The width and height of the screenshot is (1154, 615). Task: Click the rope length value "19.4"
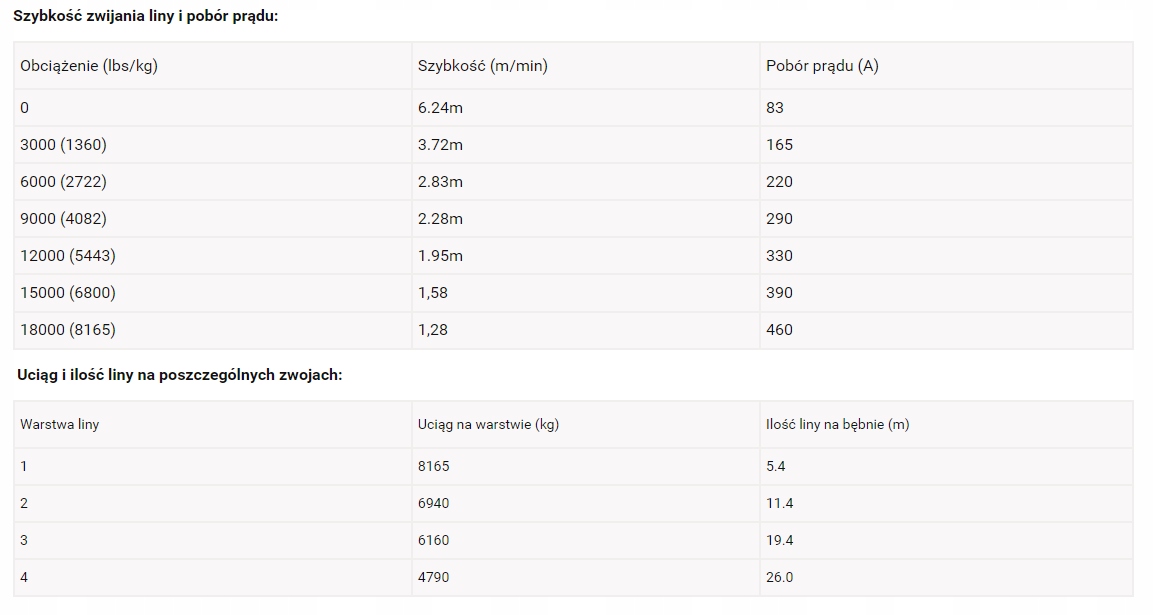(780, 540)
